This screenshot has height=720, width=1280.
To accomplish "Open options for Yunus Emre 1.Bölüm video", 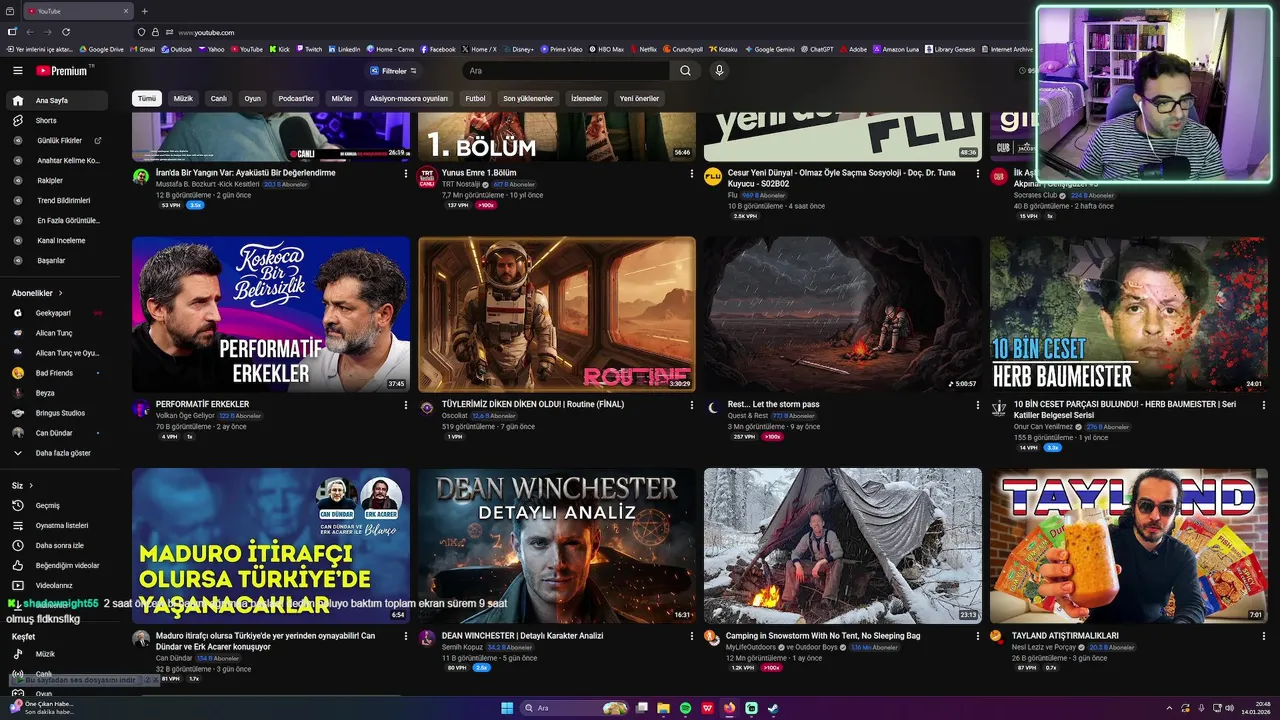I will (x=691, y=173).
